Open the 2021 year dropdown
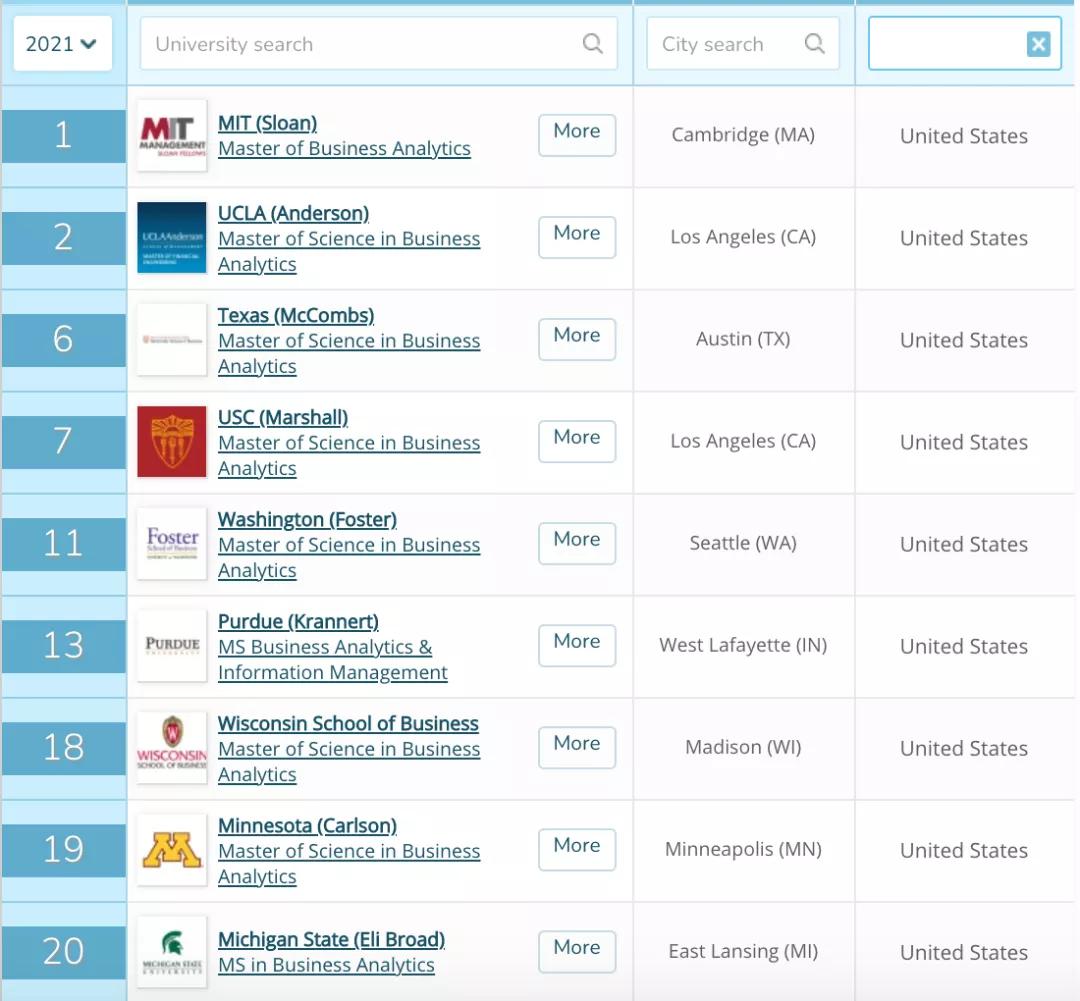This screenshot has height=1001, width=1080. click(63, 44)
